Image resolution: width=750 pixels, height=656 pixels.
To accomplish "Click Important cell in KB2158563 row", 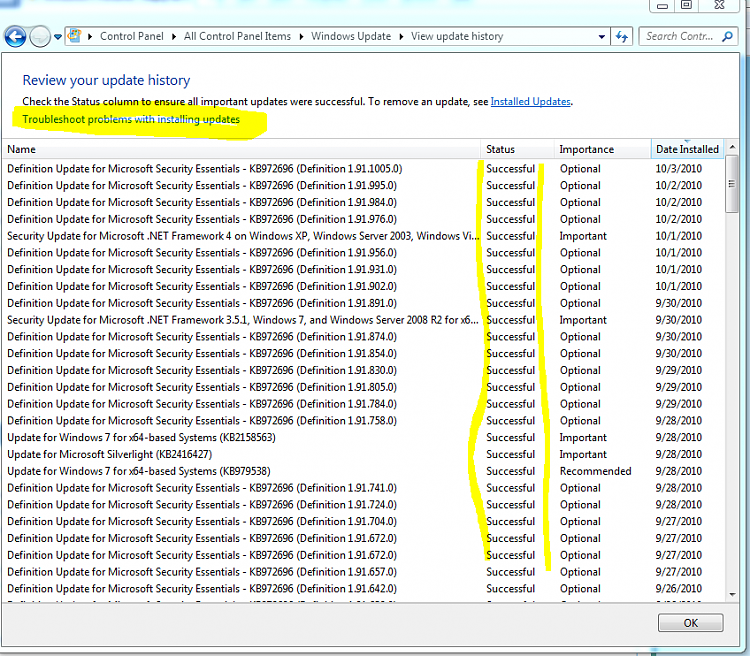I will tap(583, 437).
